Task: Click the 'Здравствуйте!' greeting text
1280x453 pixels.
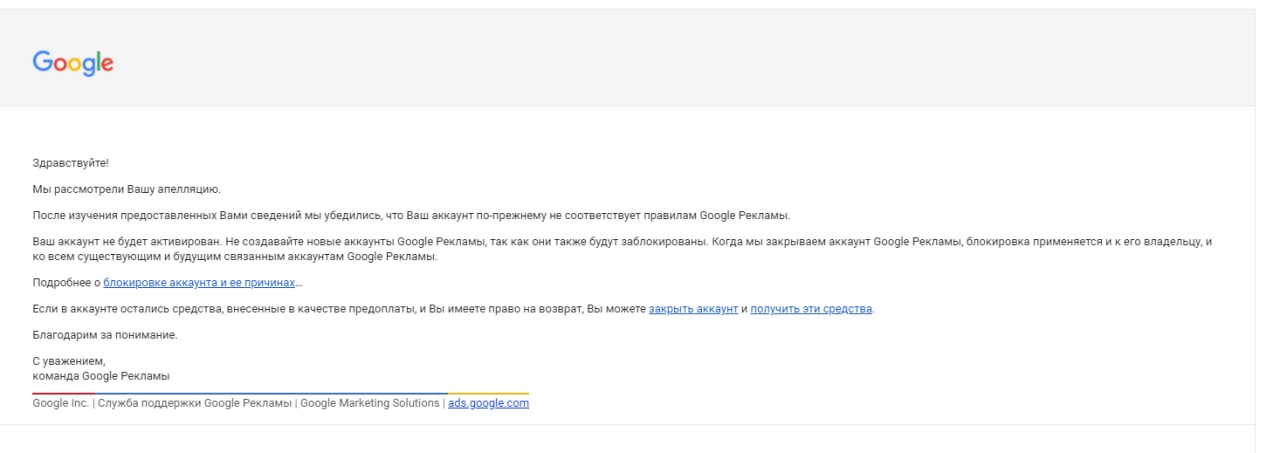Action: (70, 163)
